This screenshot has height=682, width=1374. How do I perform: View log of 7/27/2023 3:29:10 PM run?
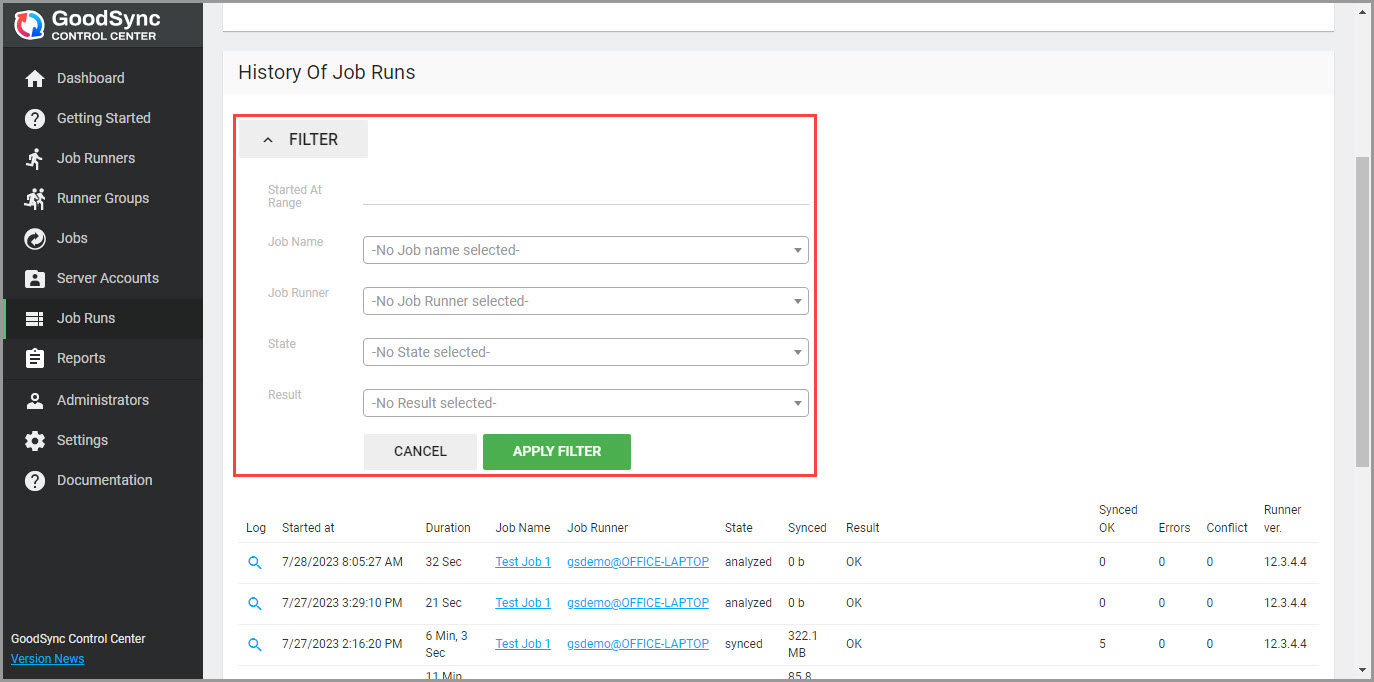tap(255, 603)
